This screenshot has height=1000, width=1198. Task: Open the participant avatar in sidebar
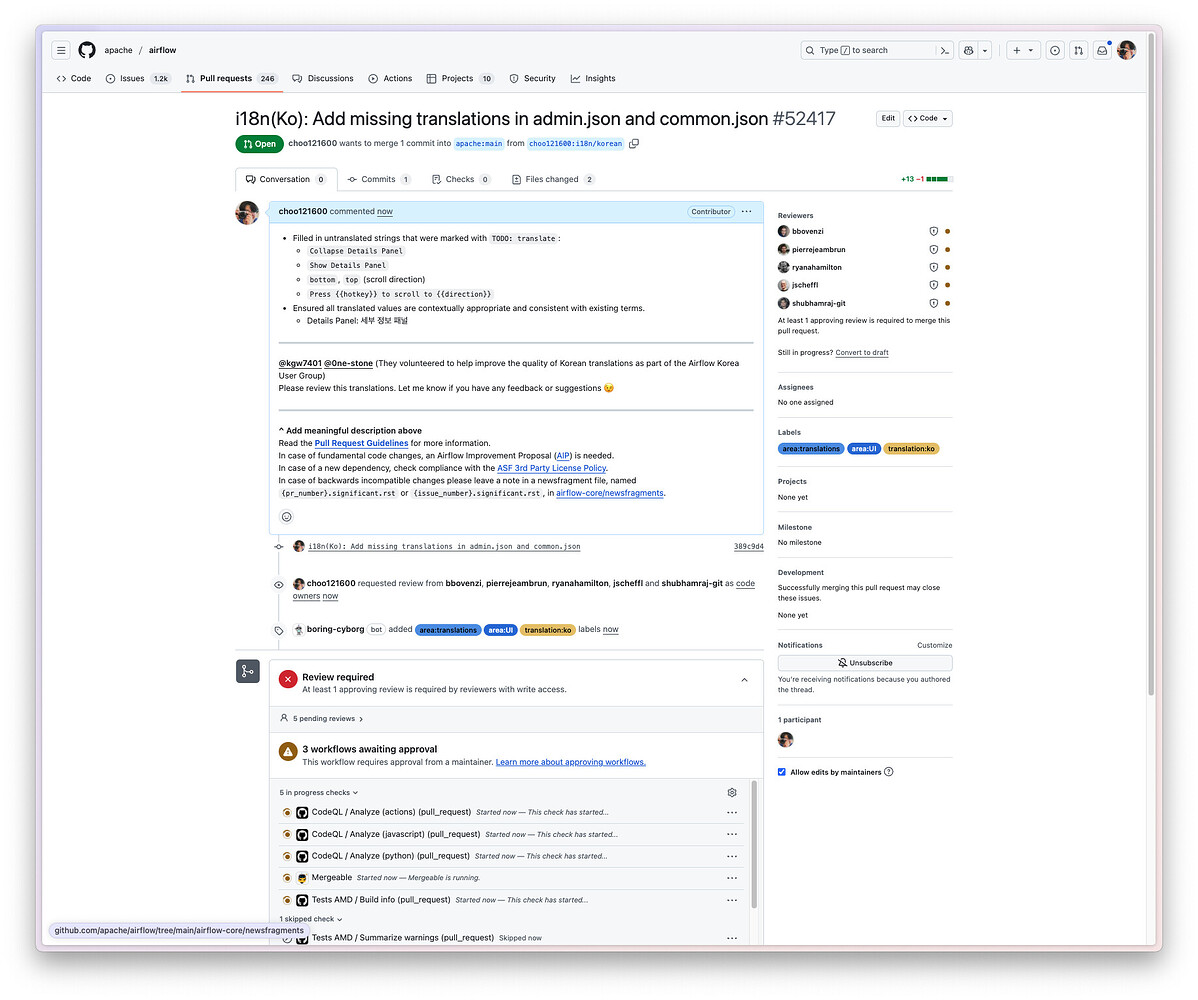pyautogui.click(x=785, y=739)
